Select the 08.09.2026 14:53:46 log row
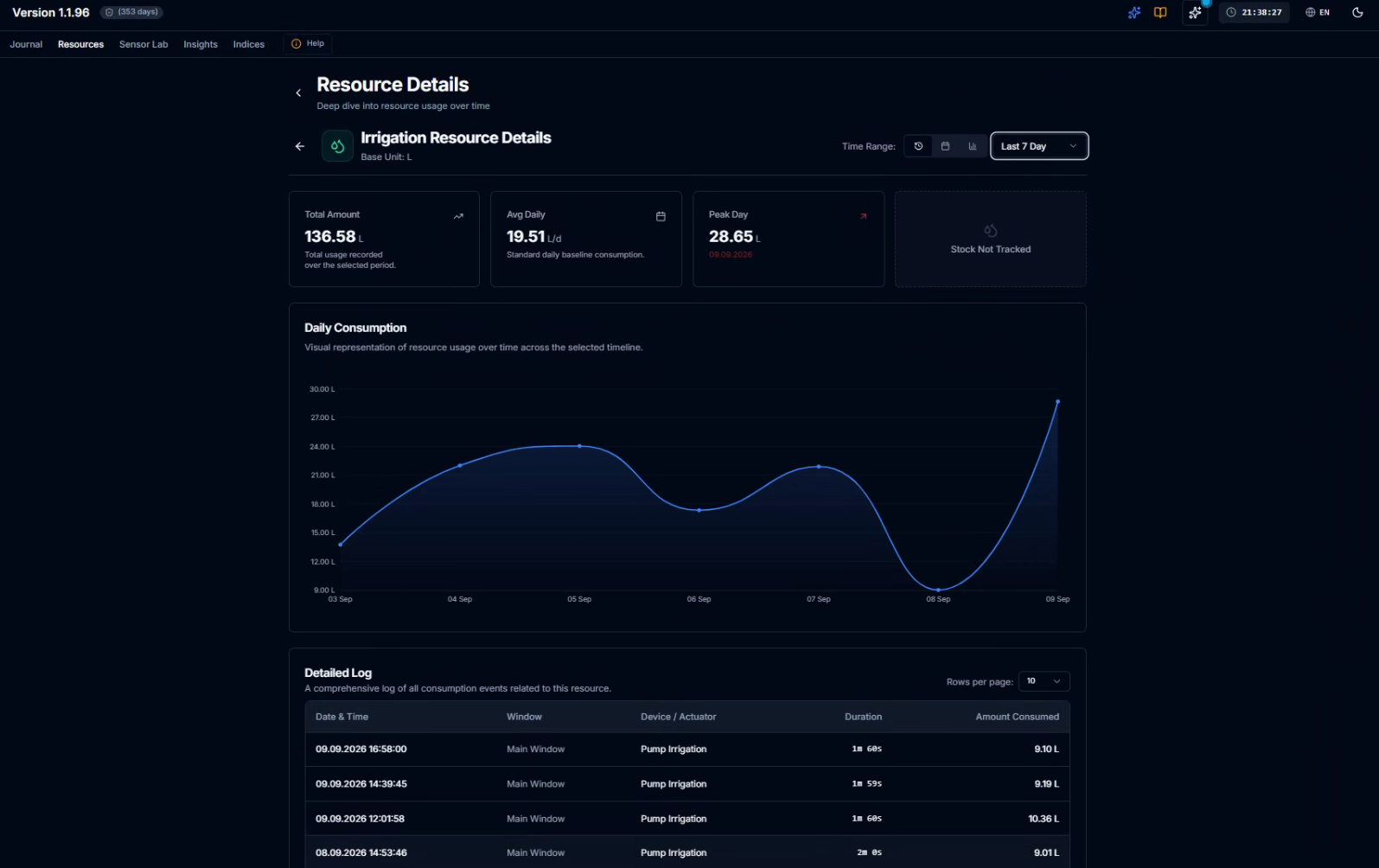 click(x=687, y=852)
